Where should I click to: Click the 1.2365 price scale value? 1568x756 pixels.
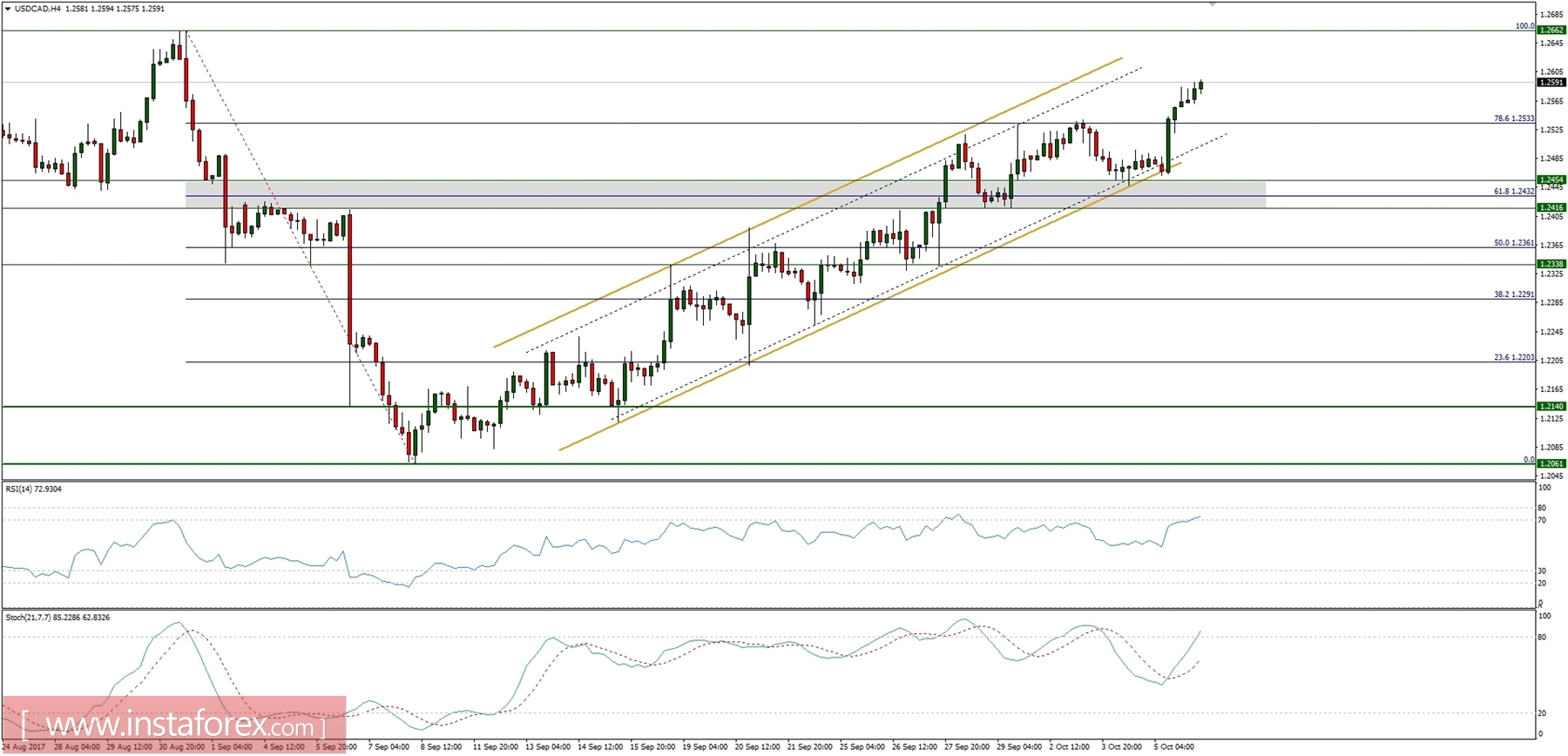tap(1551, 246)
